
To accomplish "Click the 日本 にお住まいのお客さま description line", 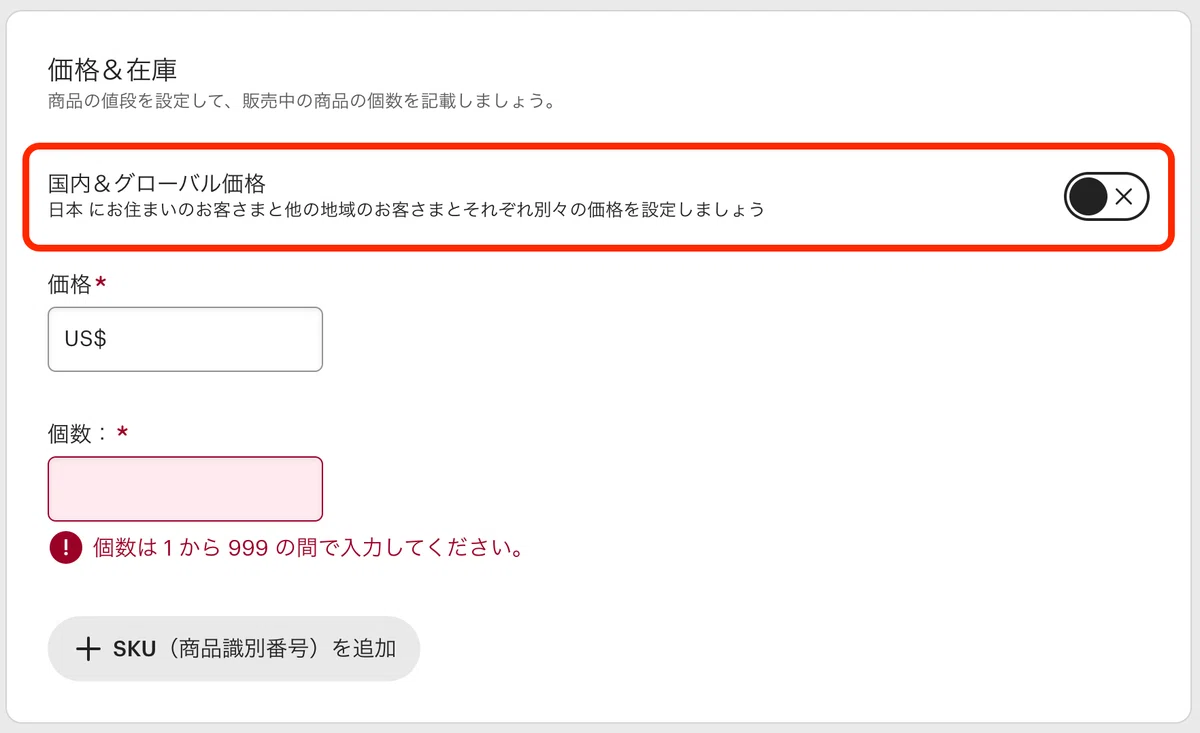I will pos(407,210).
